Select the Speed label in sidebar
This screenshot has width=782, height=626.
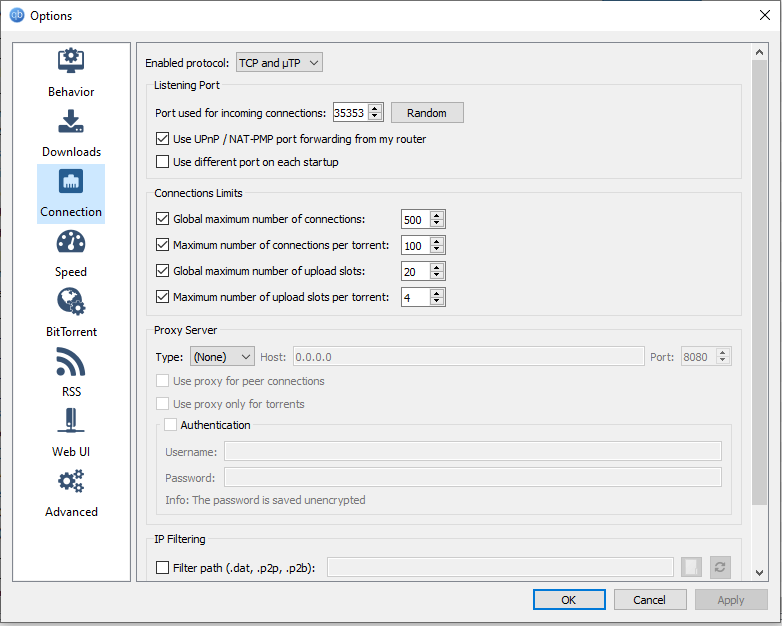pyautogui.click(x=71, y=272)
